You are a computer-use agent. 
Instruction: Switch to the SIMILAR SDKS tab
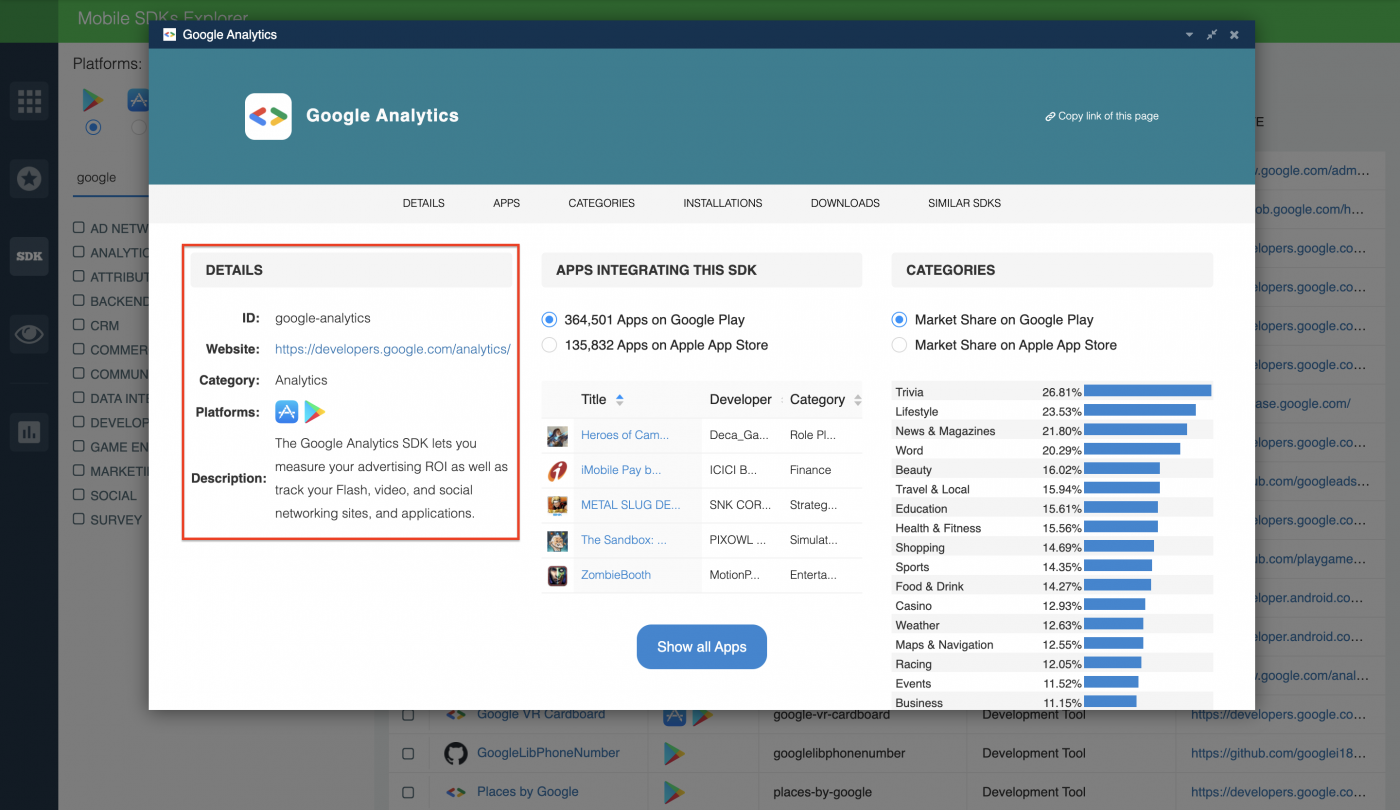[964, 203]
